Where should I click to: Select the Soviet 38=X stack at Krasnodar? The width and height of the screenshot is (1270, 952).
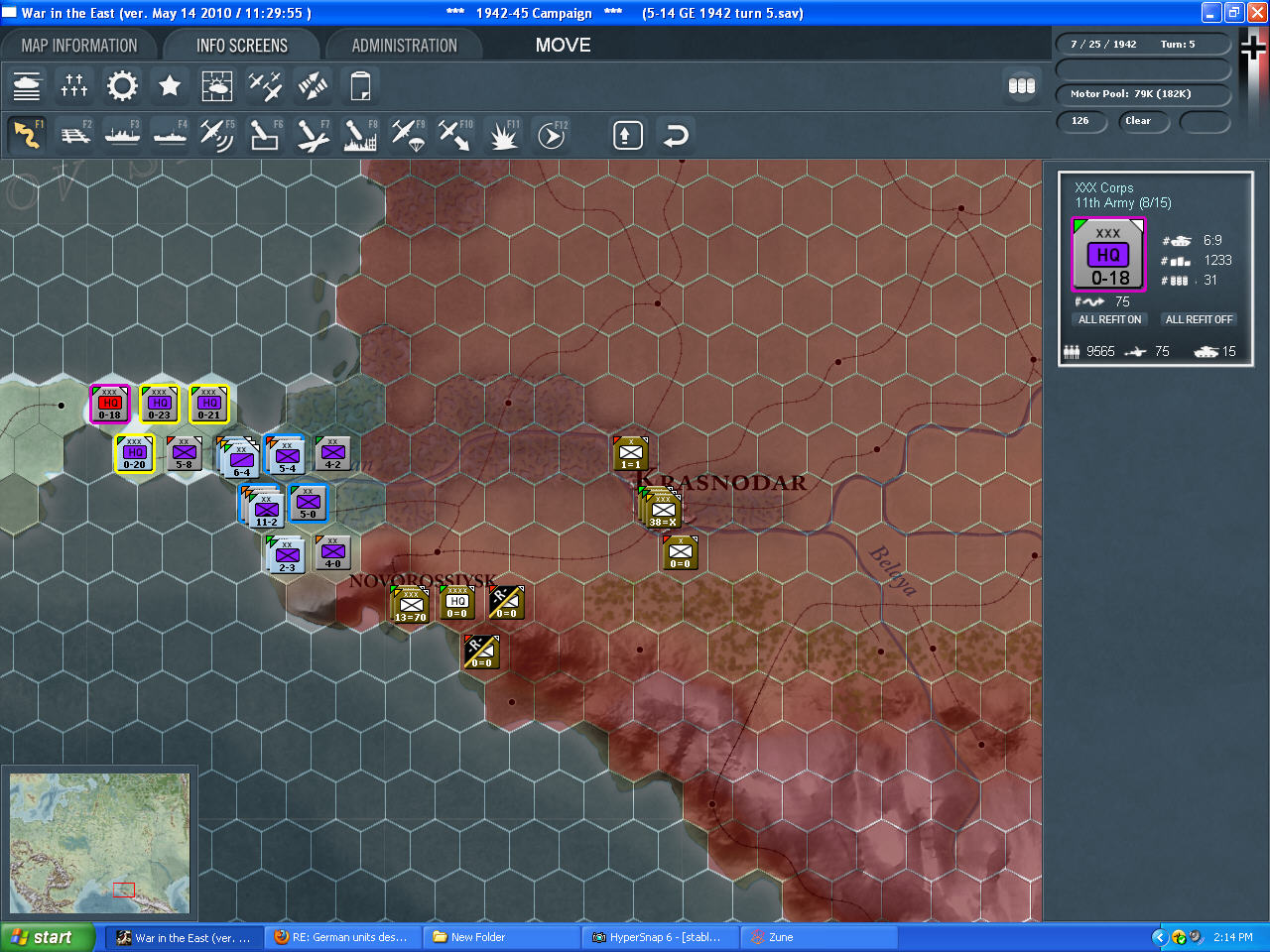pos(660,507)
